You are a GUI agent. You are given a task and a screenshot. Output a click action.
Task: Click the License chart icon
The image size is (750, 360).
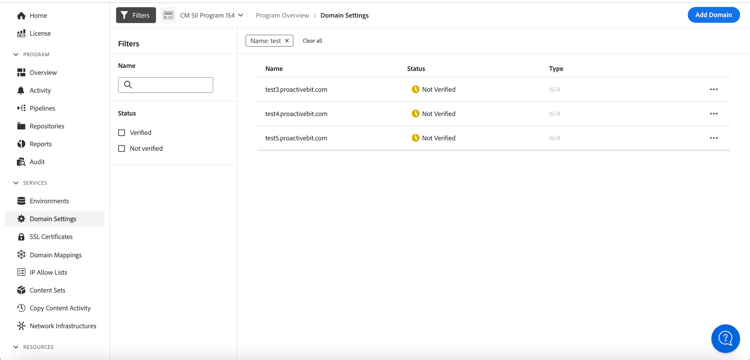tap(21, 33)
